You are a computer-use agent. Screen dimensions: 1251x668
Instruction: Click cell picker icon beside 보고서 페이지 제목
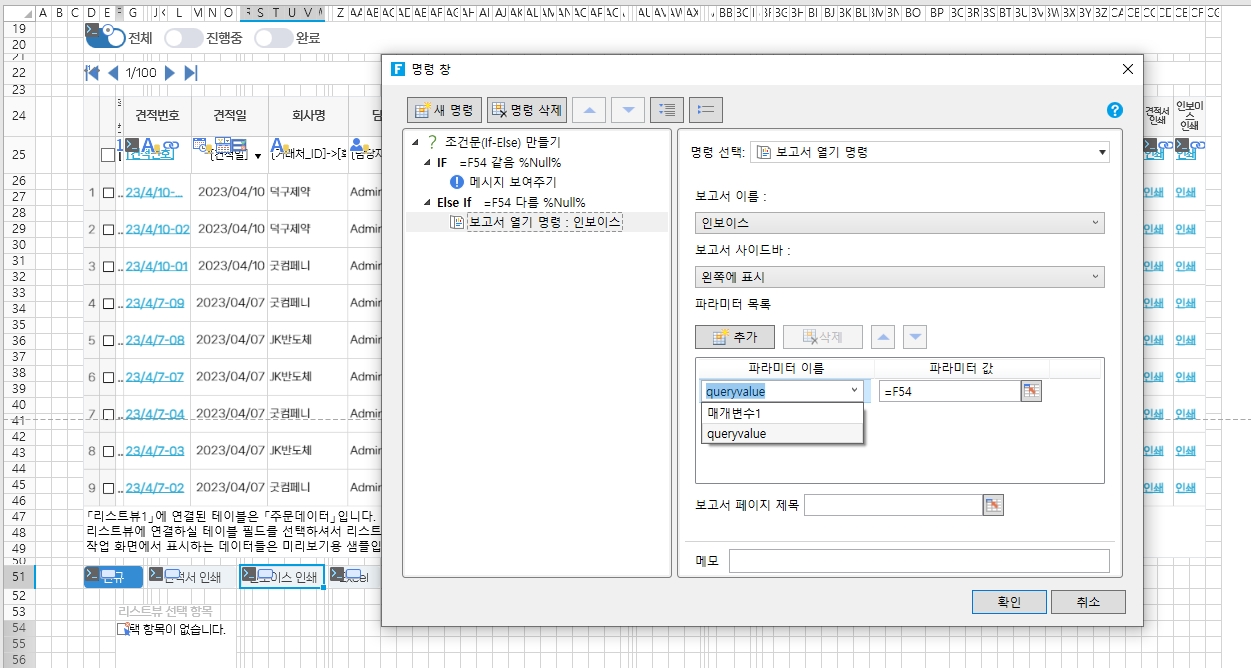(993, 505)
